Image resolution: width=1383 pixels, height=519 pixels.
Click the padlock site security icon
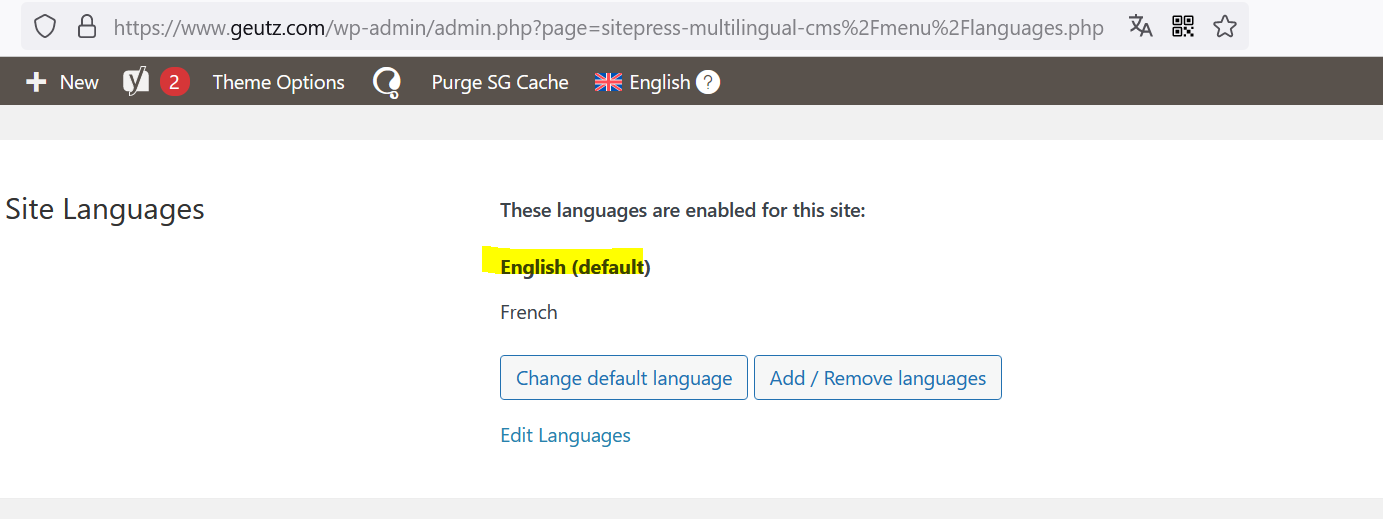point(87,27)
